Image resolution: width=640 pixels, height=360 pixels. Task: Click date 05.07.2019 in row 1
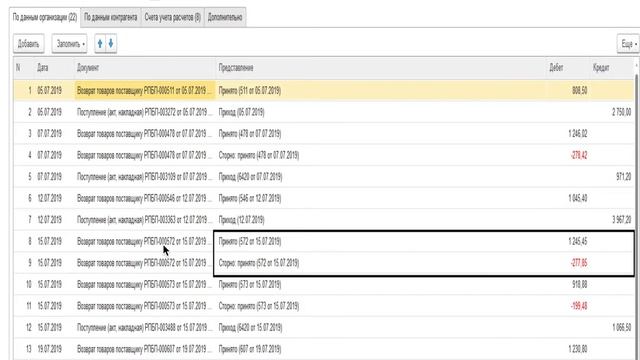pyautogui.click(x=49, y=91)
